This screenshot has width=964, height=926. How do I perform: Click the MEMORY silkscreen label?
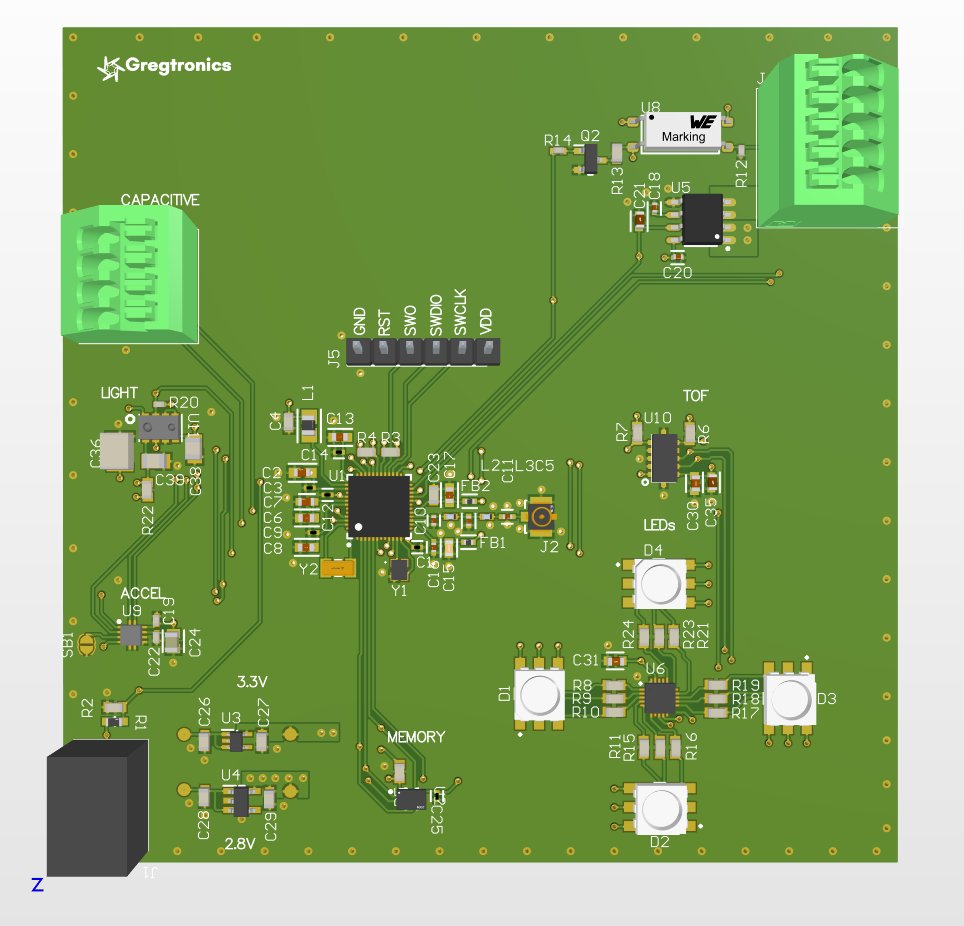[416, 737]
